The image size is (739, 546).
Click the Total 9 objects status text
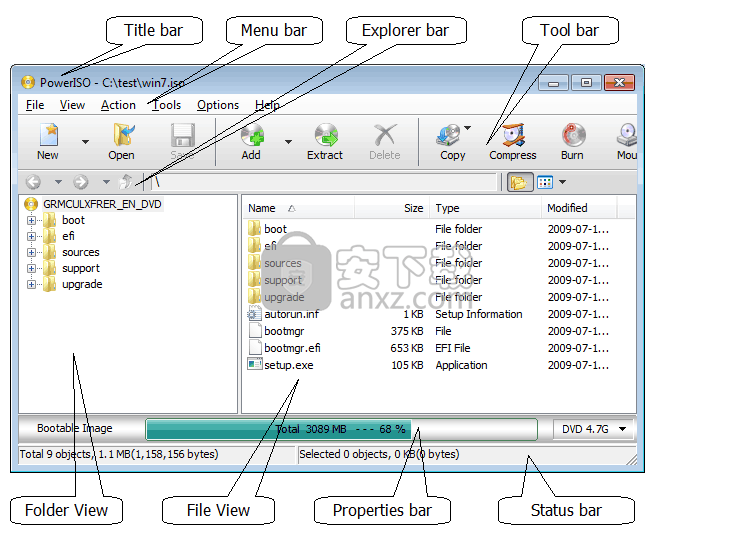[119, 454]
